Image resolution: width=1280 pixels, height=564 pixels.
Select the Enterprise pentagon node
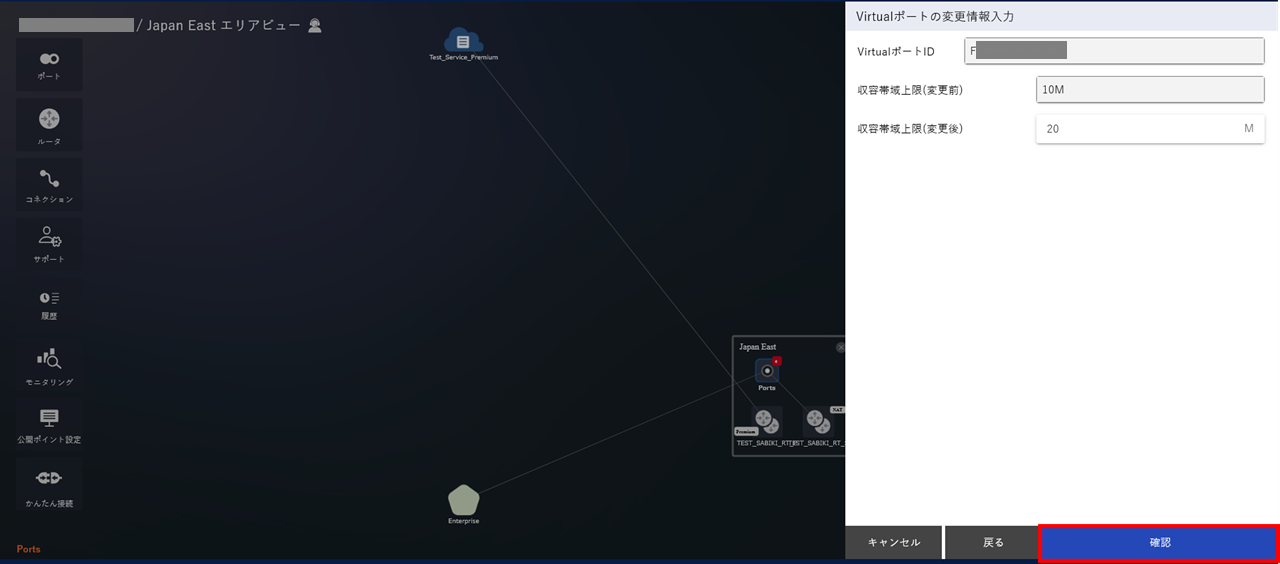[463, 500]
